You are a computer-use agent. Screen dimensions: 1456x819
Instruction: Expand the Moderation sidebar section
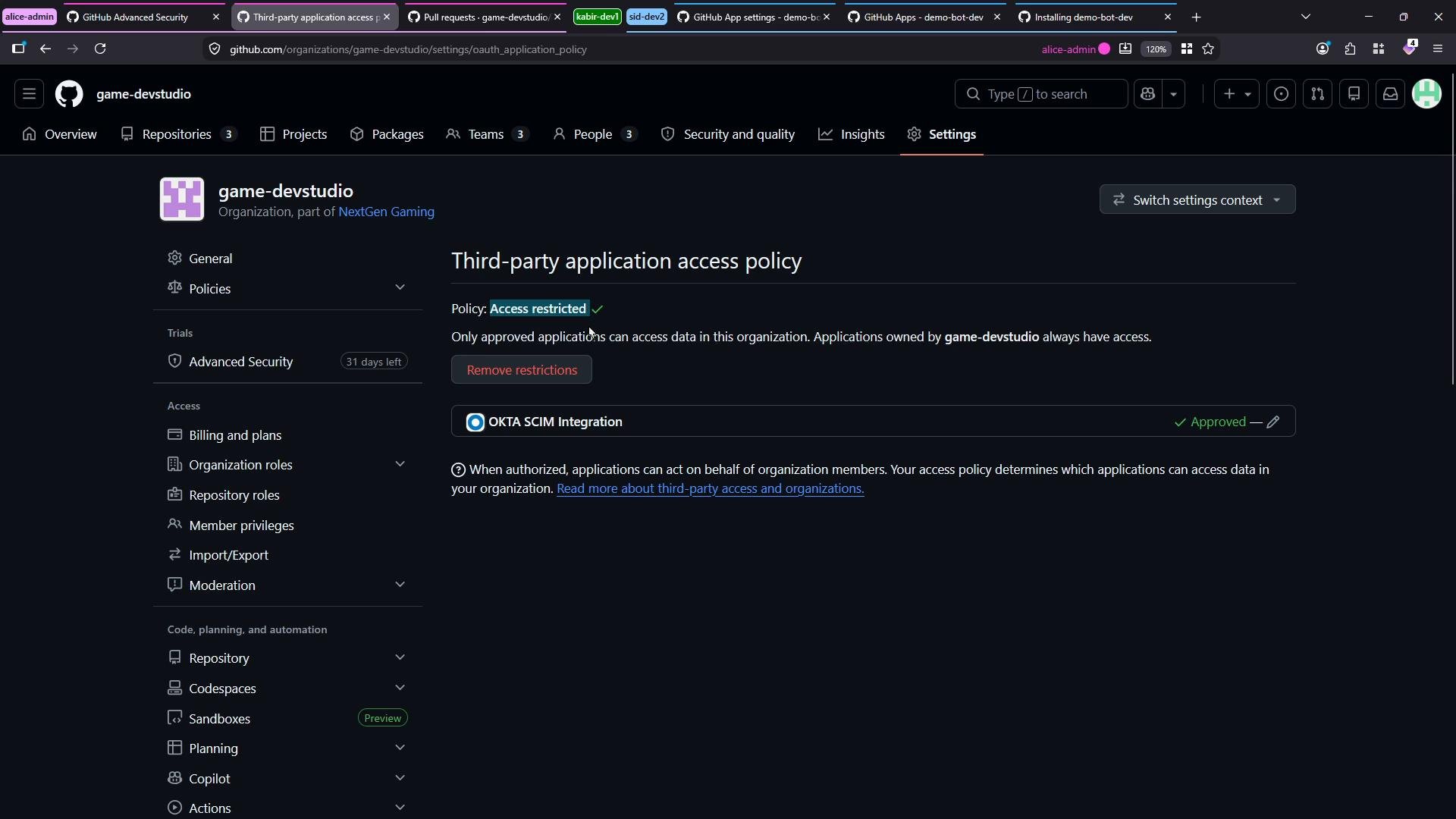[400, 585]
